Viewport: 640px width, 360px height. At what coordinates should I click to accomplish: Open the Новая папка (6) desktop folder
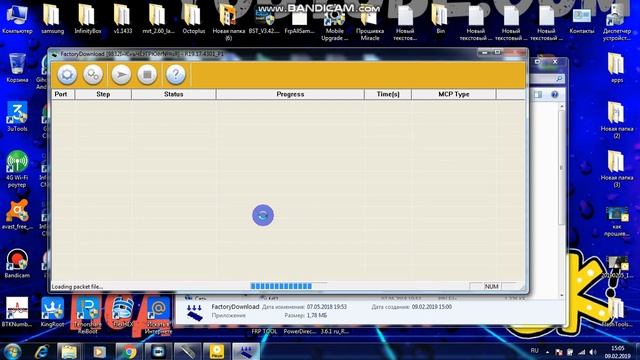pyautogui.click(x=229, y=23)
